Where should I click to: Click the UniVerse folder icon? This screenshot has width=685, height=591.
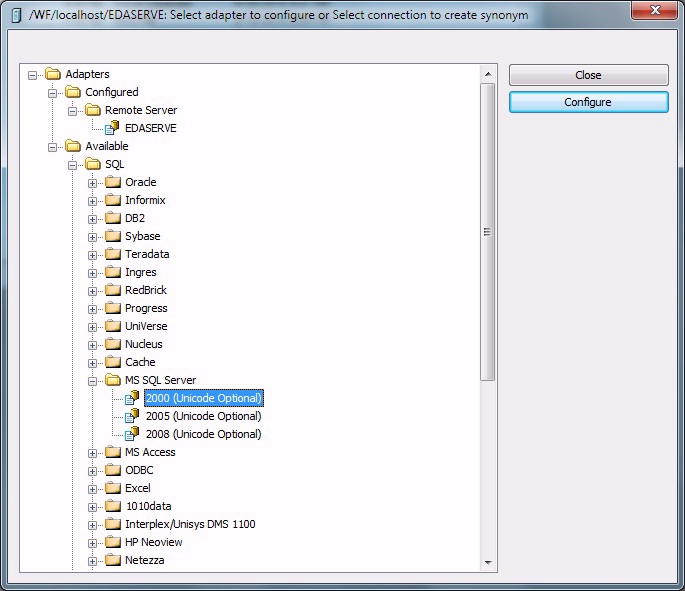click(x=113, y=325)
